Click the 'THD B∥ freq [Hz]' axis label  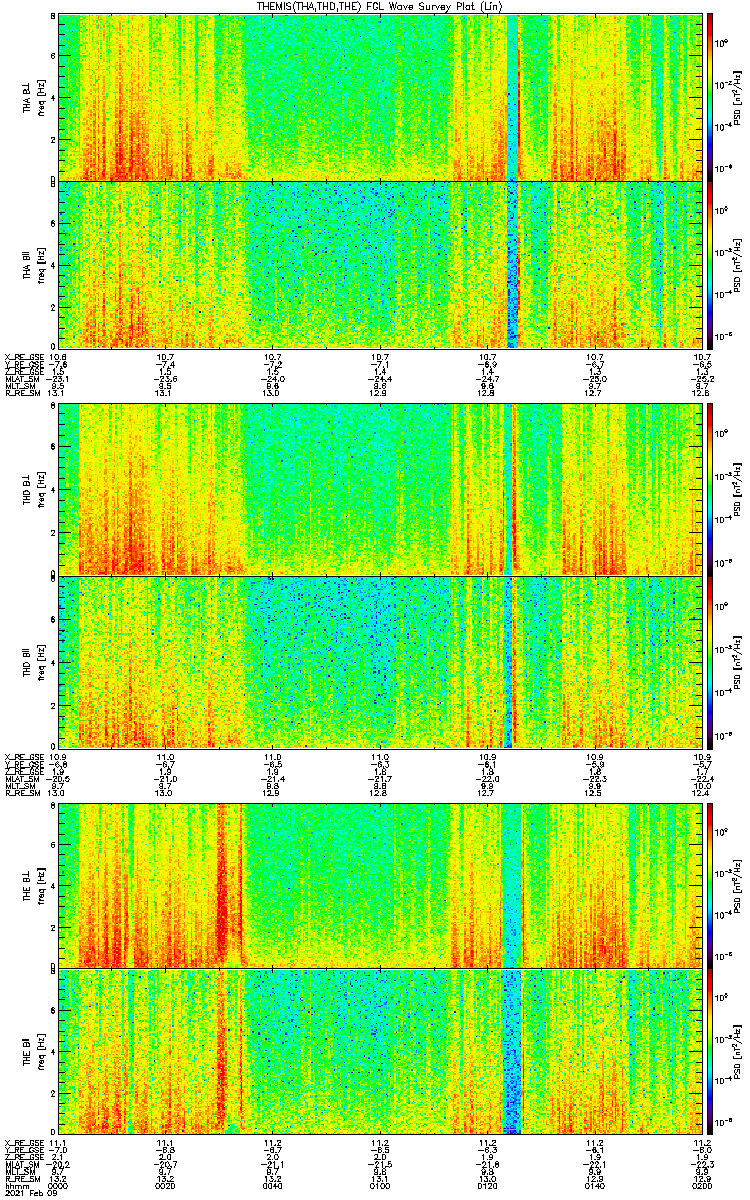(x=33, y=662)
